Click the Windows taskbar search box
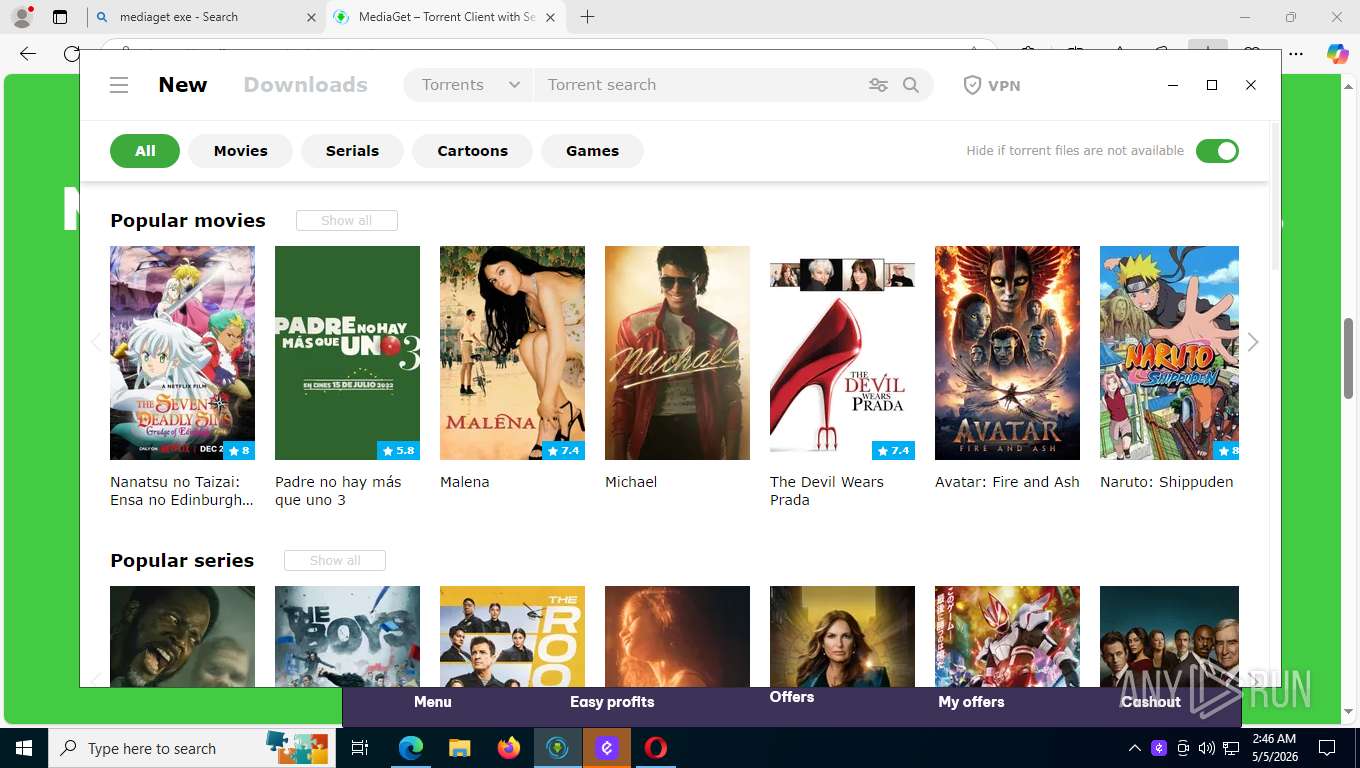The height and width of the screenshot is (768, 1360). (x=190, y=748)
